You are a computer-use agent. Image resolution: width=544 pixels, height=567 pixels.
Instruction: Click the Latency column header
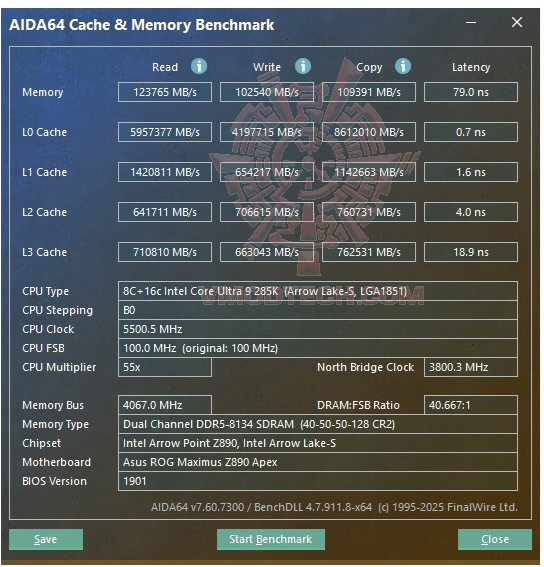point(471,67)
